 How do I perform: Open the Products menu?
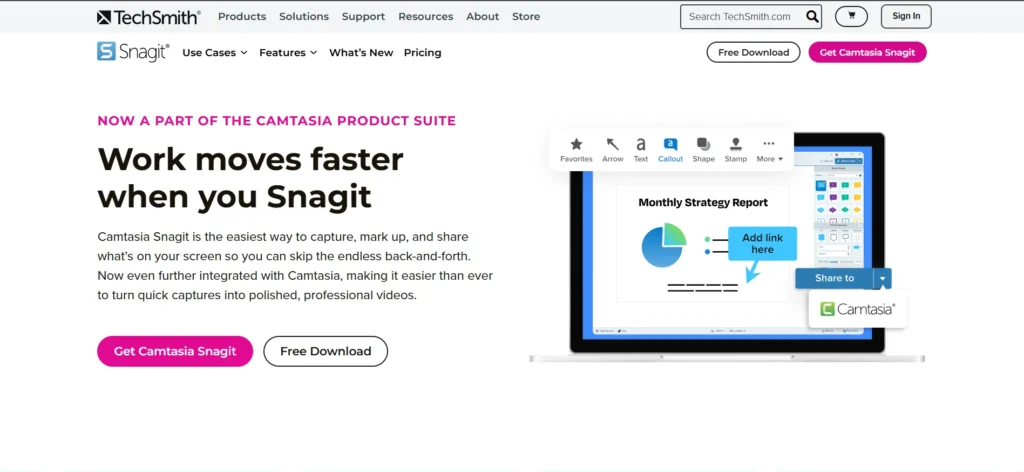click(x=242, y=16)
